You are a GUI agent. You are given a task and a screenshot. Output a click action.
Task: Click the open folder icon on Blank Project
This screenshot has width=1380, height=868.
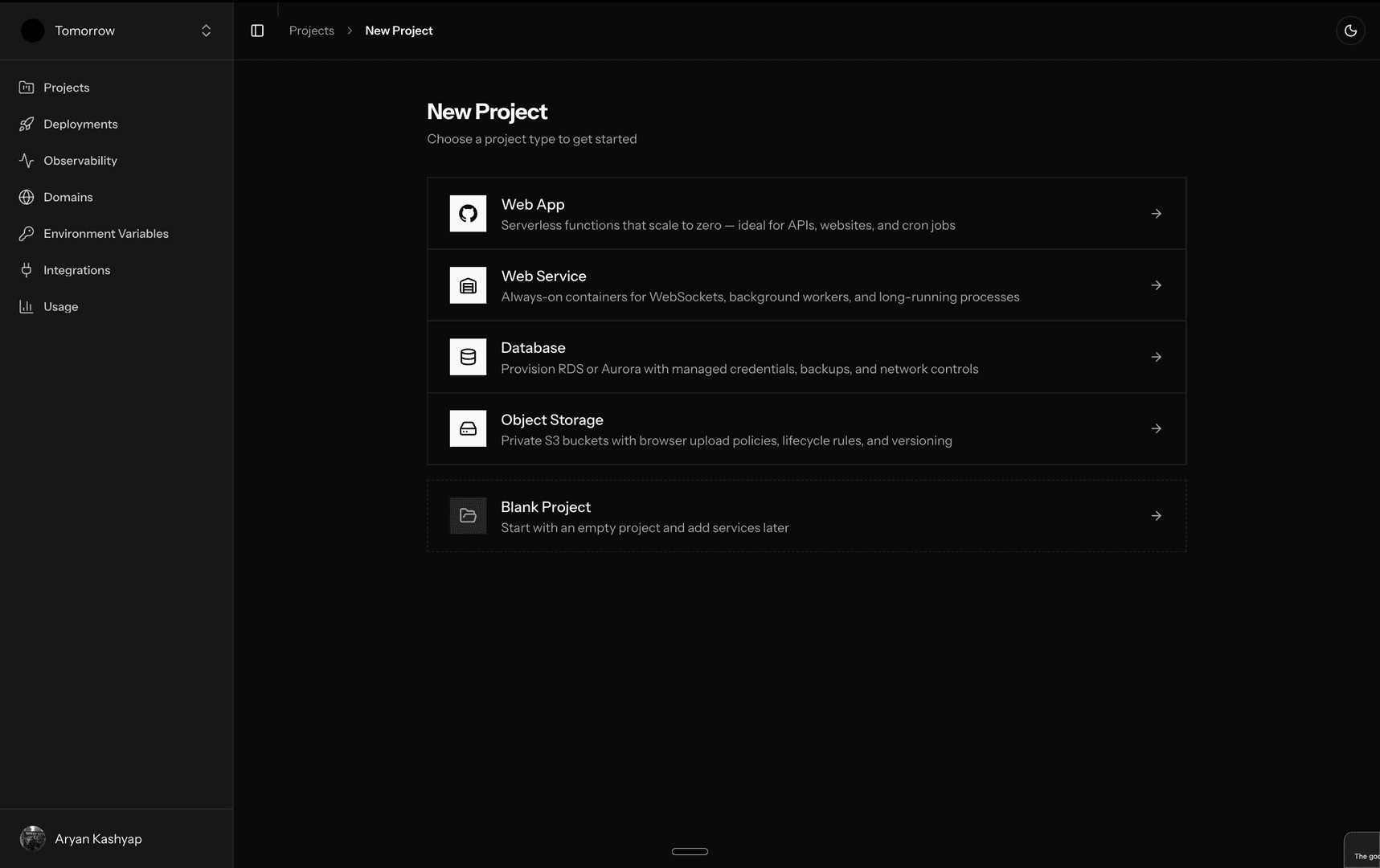click(x=468, y=516)
